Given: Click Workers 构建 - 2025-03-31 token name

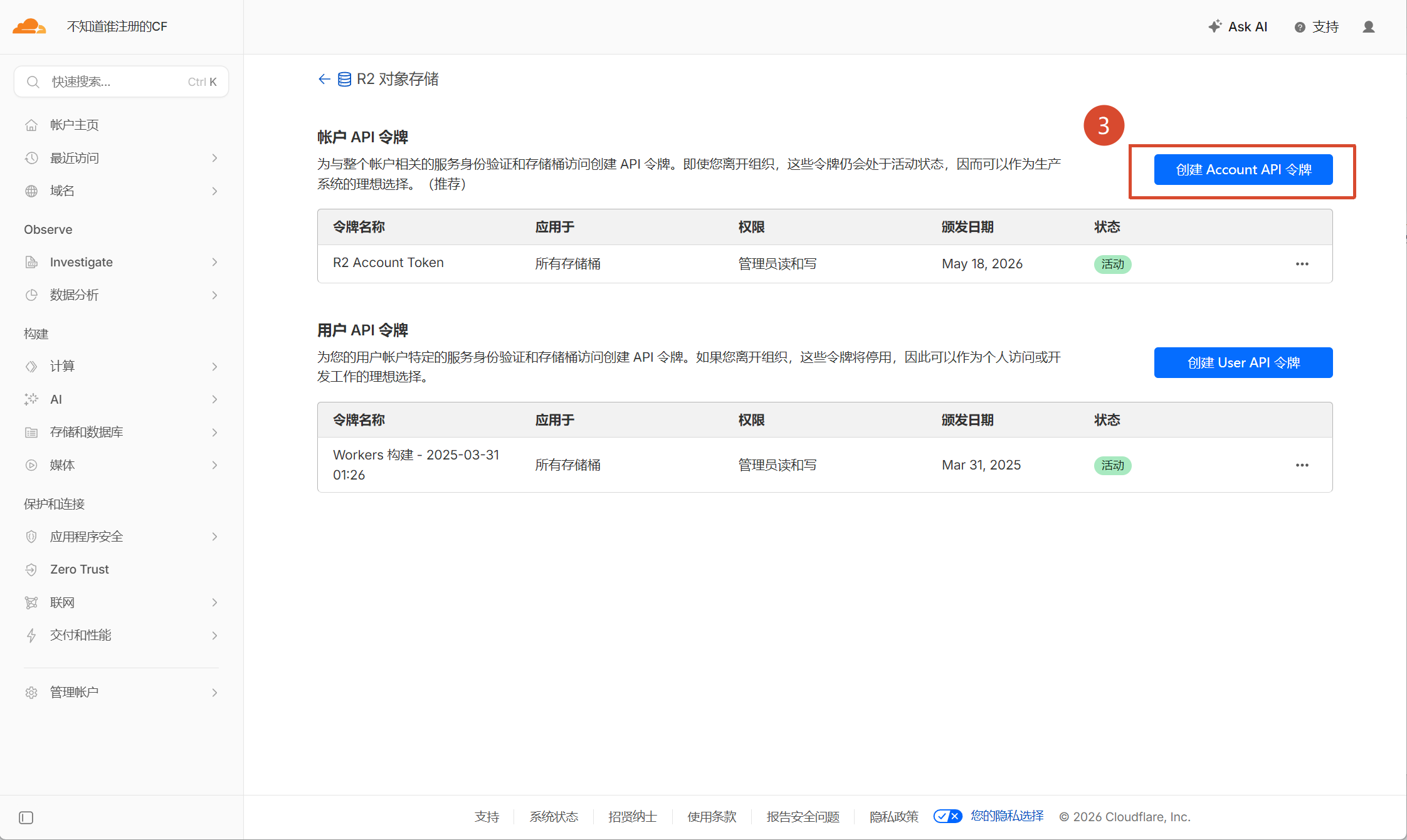Looking at the screenshot, I should [416, 465].
